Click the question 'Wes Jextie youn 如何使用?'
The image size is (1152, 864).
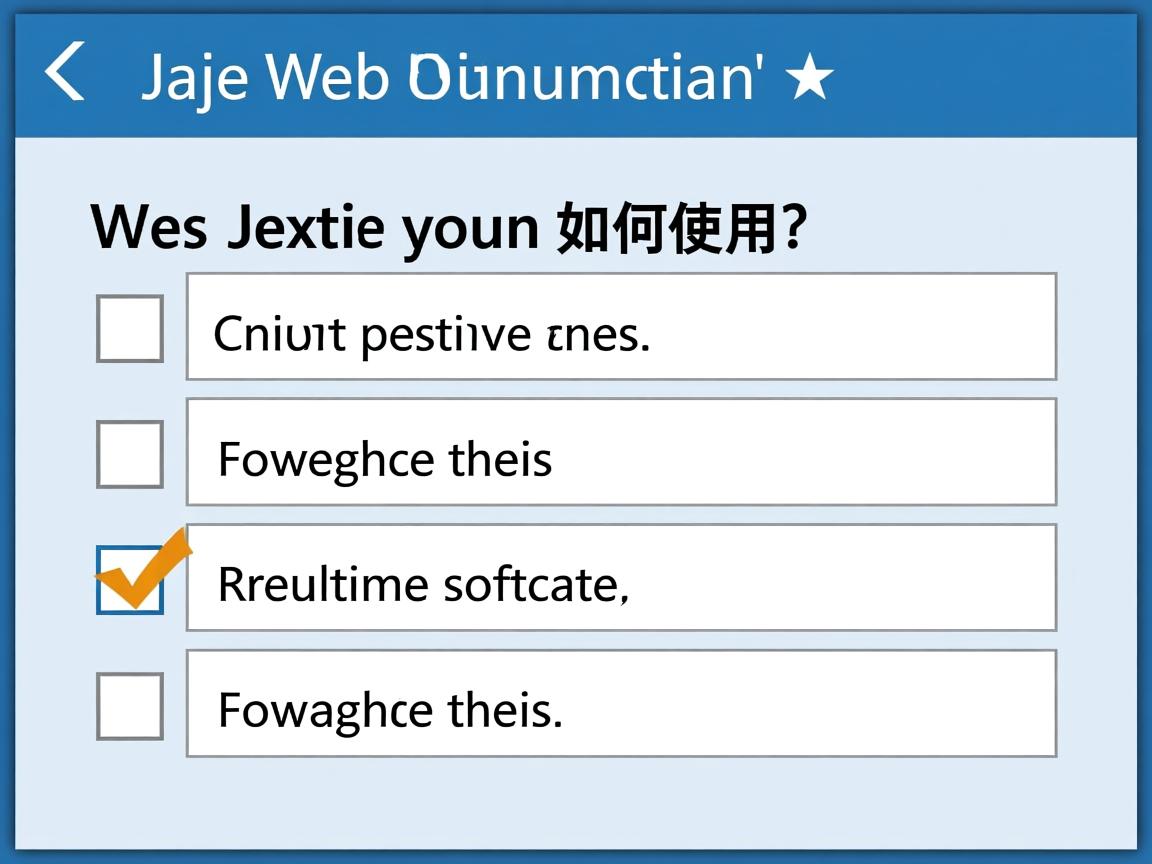(x=450, y=225)
